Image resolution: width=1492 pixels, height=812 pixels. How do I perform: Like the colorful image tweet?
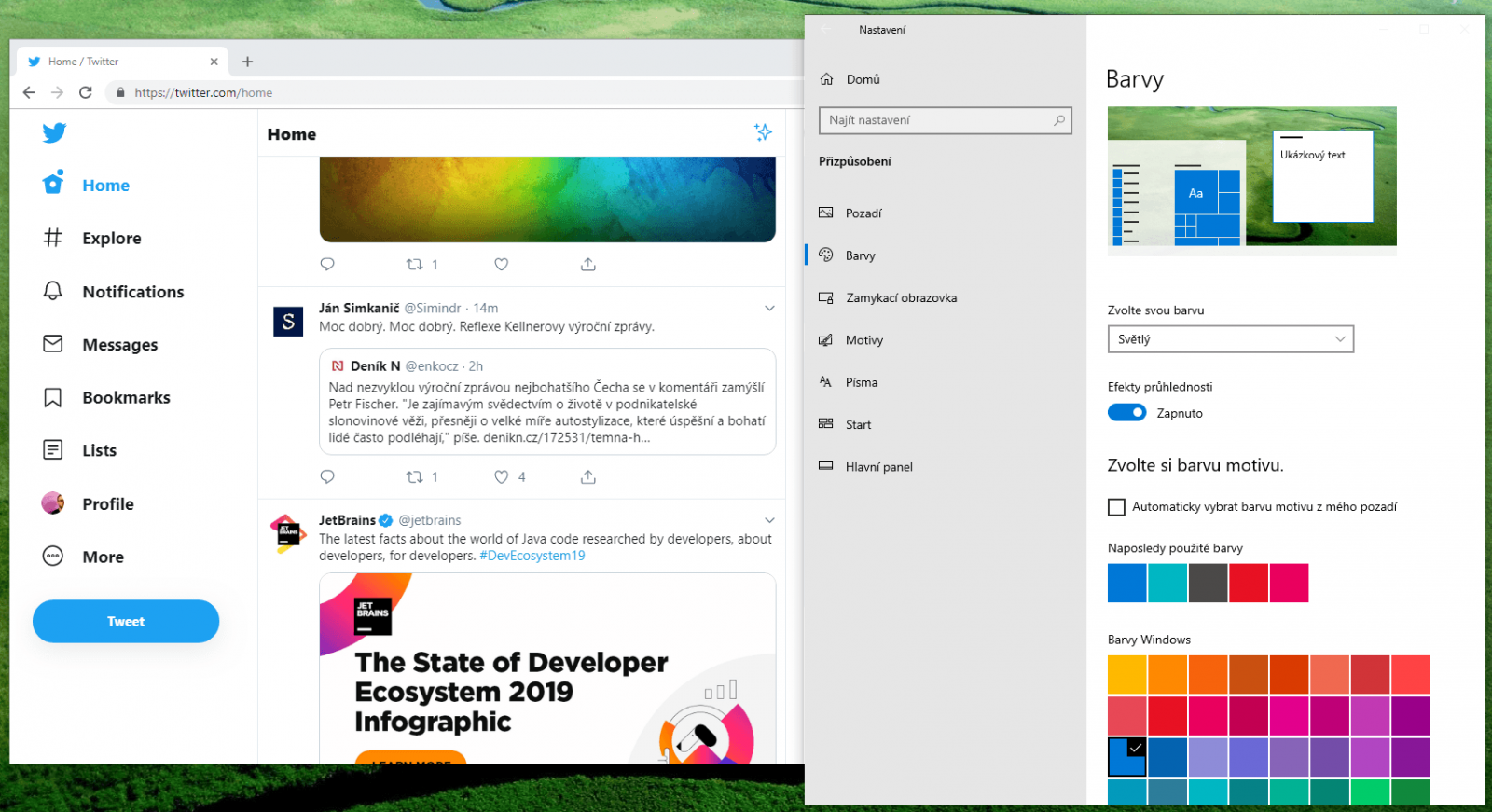502,264
